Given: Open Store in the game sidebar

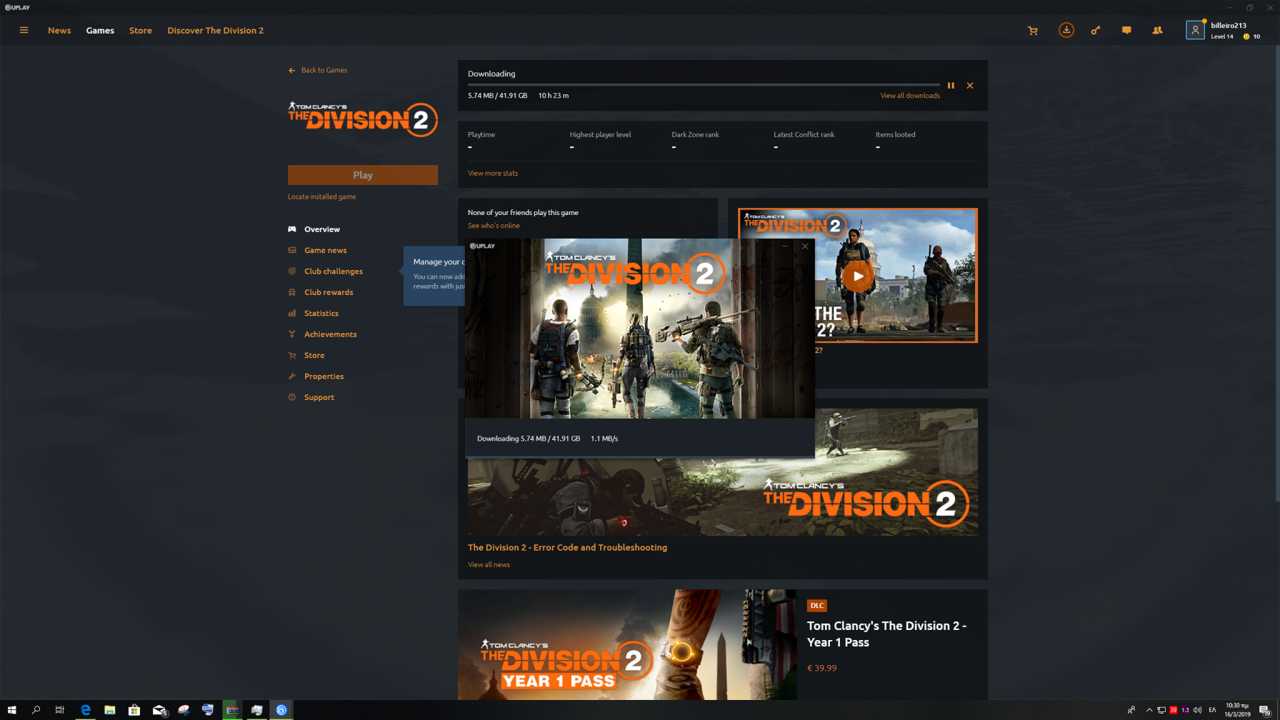Looking at the screenshot, I should pyautogui.click(x=314, y=355).
